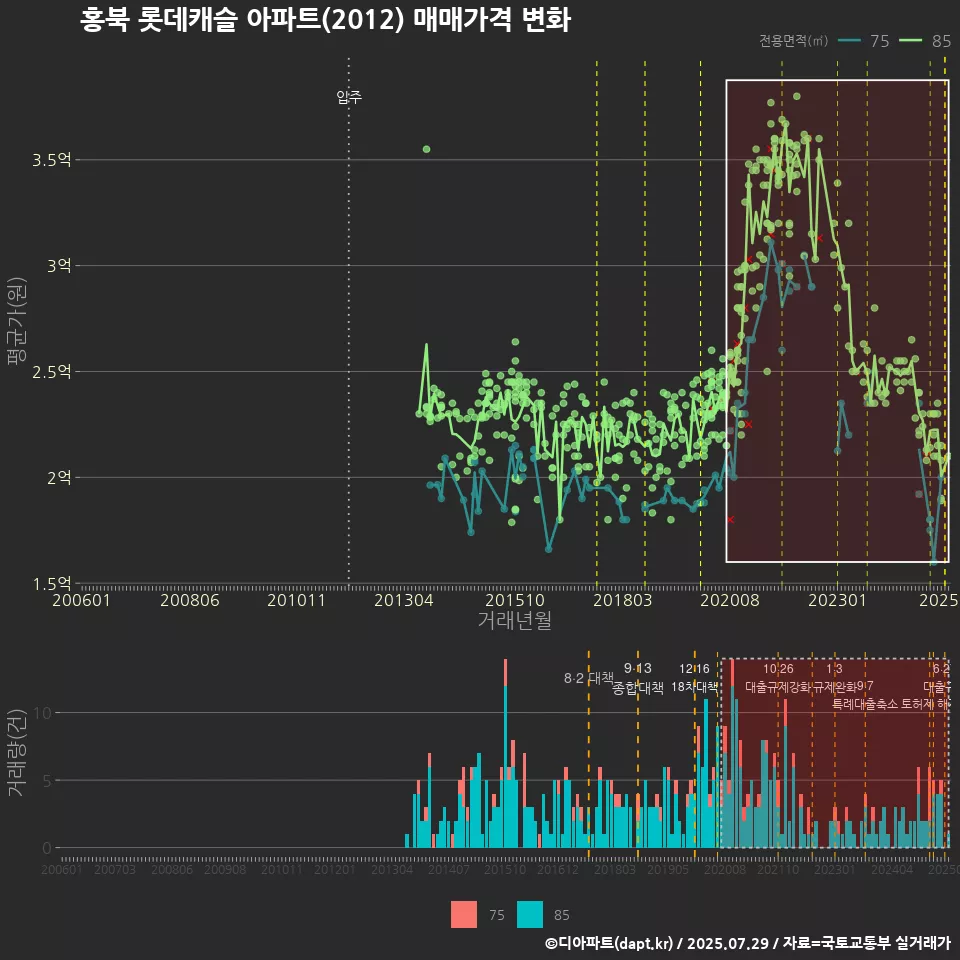
Task: Click the 전용면적(㎡) legend label
Action: [x=793, y=40]
